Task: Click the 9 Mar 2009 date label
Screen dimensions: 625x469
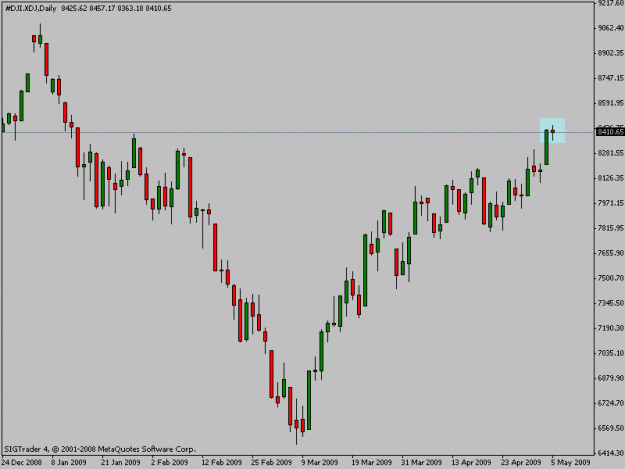Action: pos(320,463)
